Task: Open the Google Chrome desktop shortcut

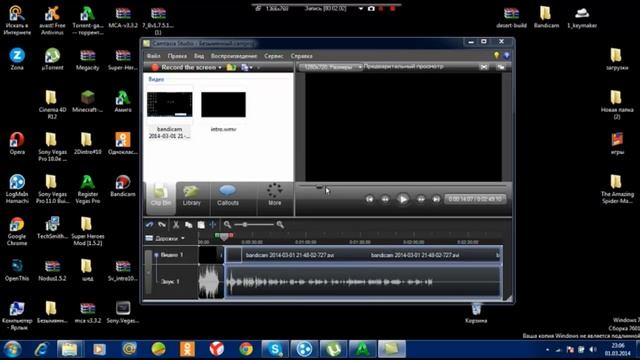Action: (x=17, y=231)
